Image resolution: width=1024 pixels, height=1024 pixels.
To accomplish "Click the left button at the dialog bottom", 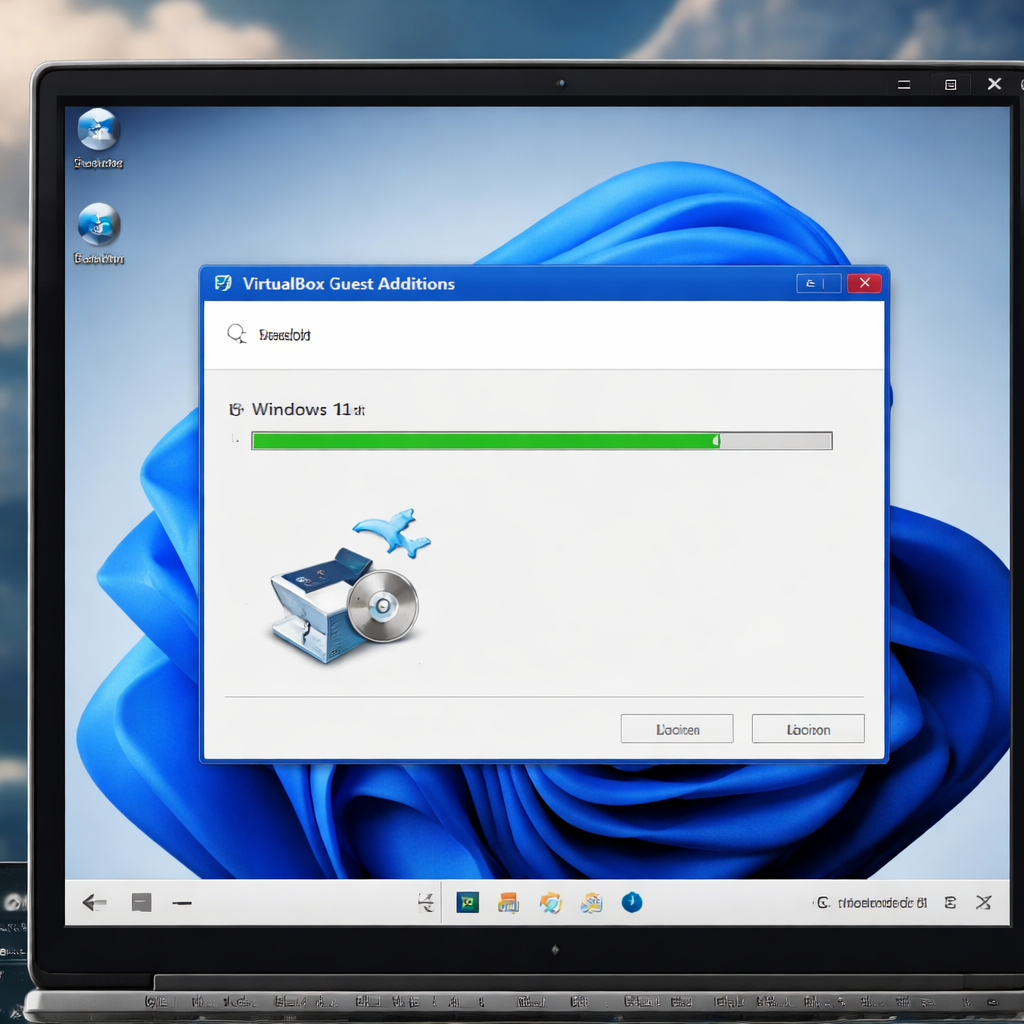I will (677, 728).
